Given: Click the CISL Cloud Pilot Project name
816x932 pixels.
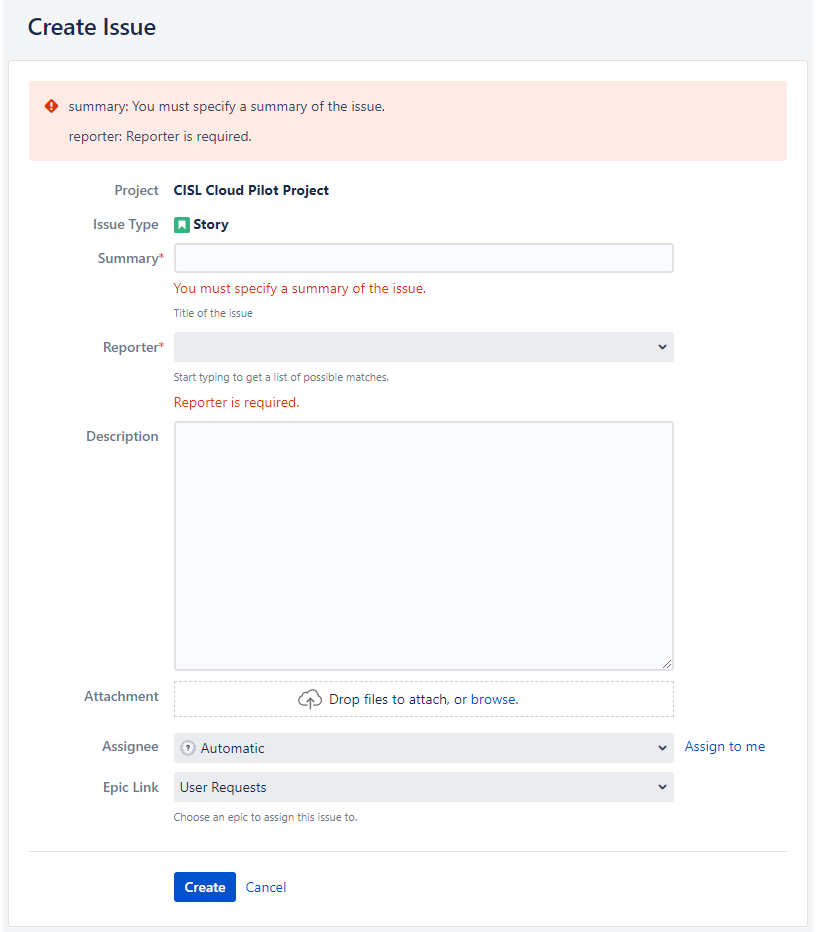Looking at the screenshot, I should point(251,190).
